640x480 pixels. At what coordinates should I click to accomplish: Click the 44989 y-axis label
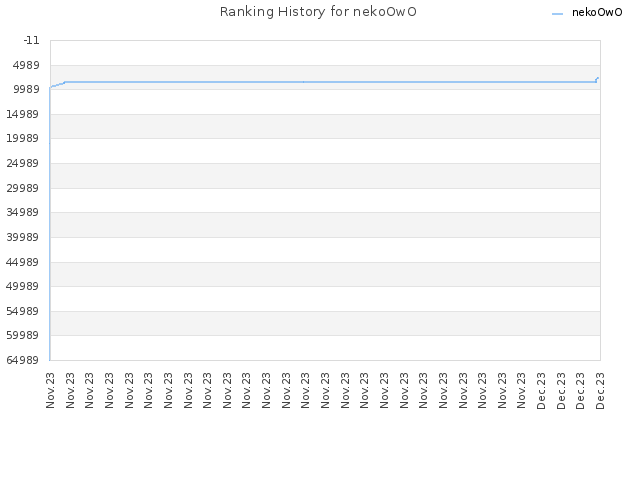click(22, 262)
